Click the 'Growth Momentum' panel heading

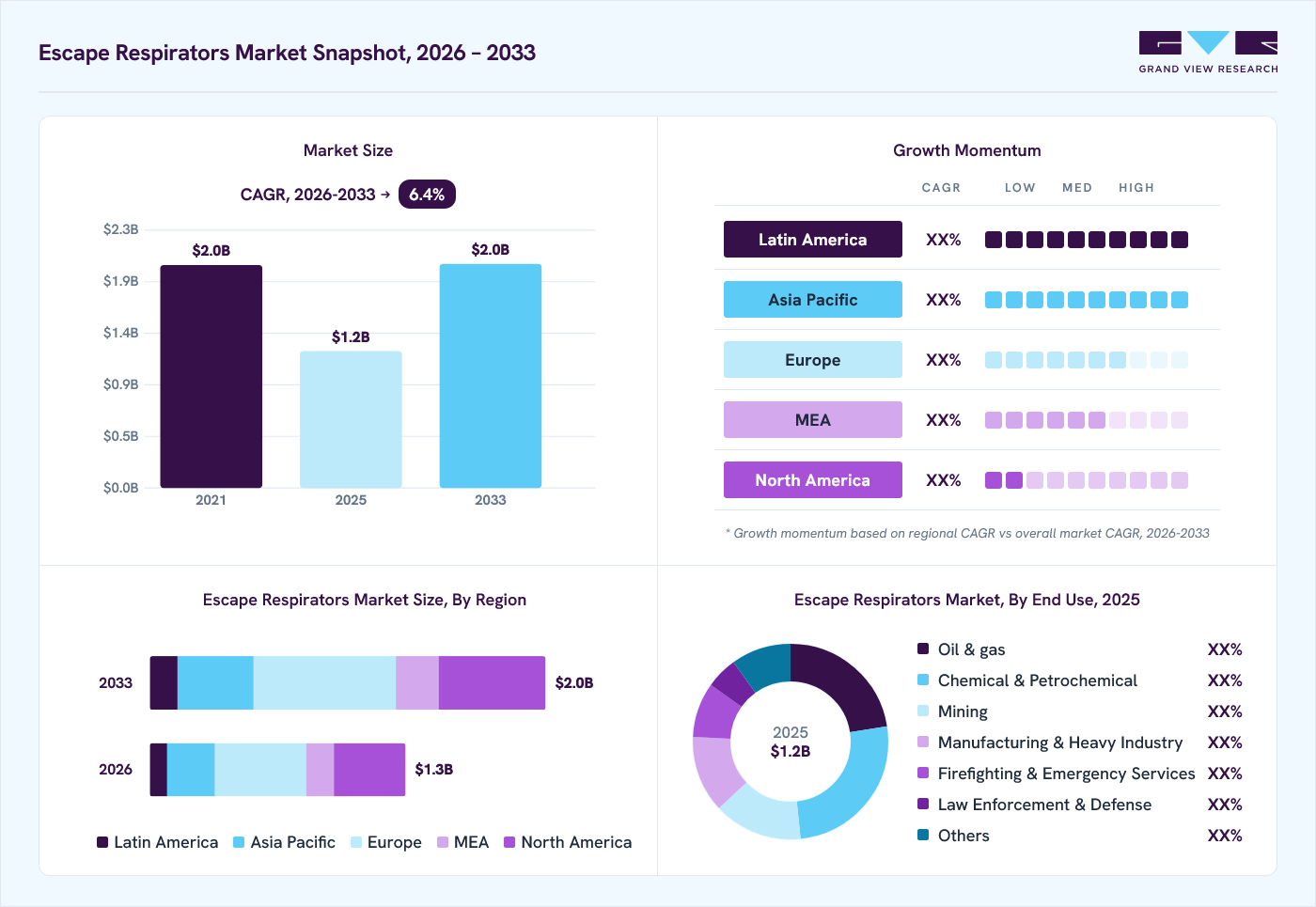coord(967,150)
